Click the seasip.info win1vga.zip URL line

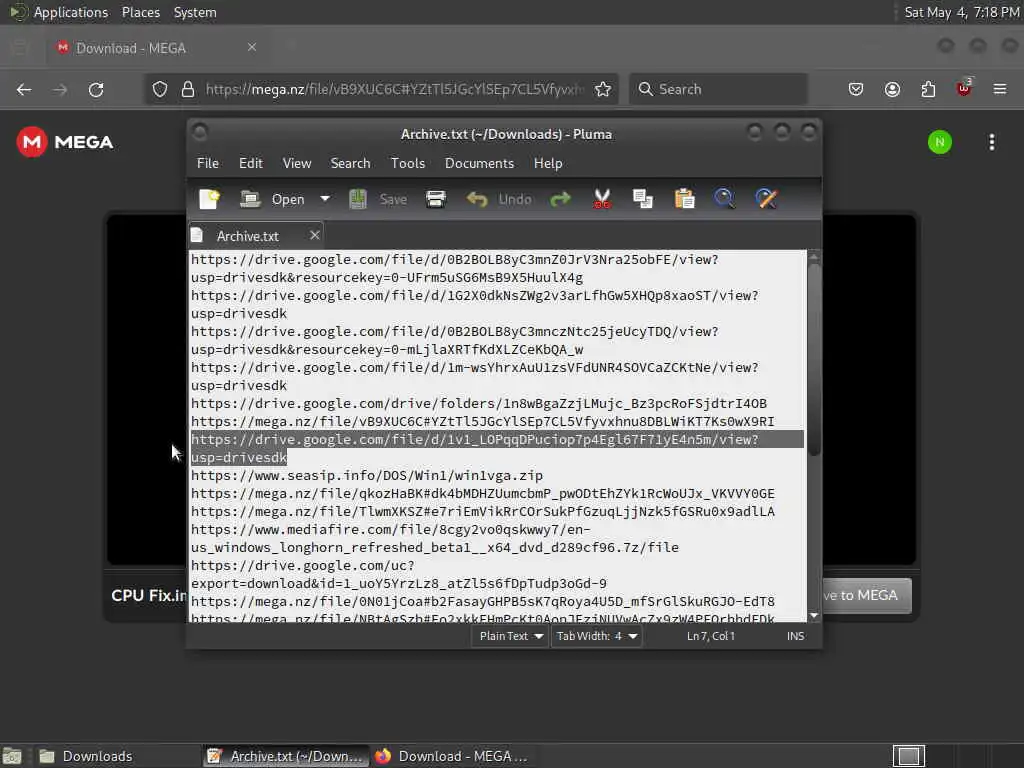tap(366, 475)
